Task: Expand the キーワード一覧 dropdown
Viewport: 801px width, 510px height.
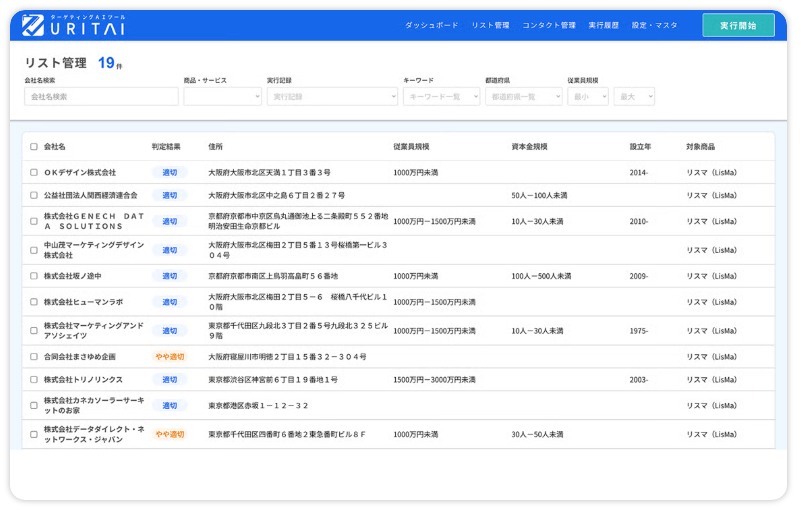Action: click(x=441, y=97)
